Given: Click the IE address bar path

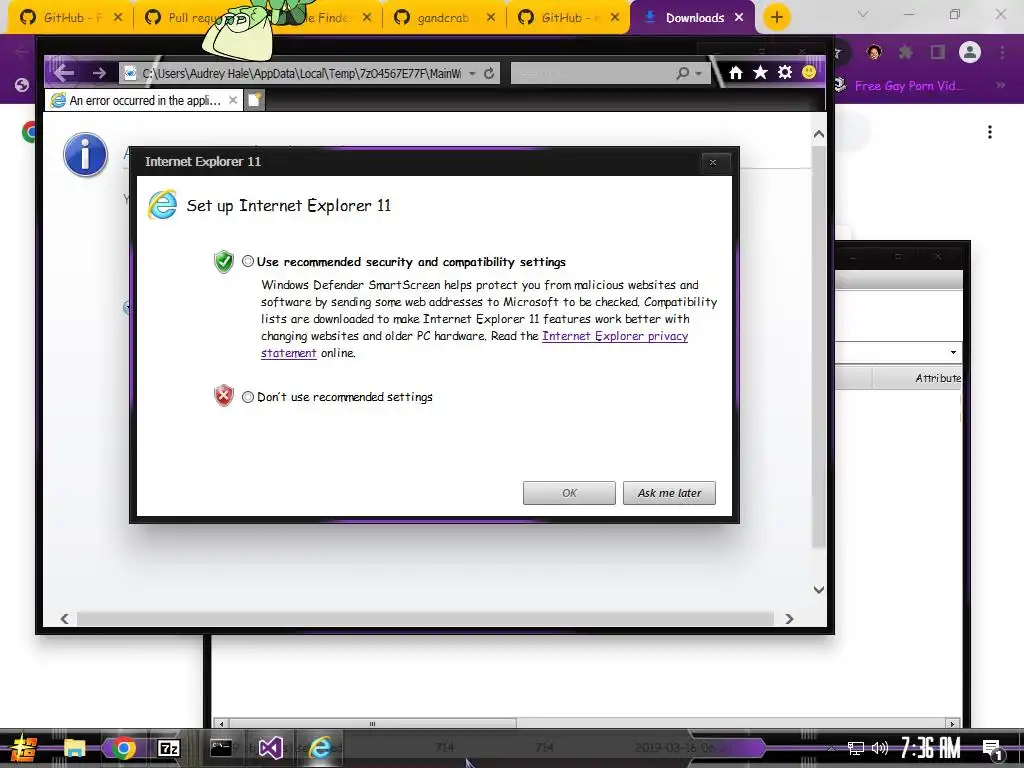Looking at the screenshot, I should (x=301, y=73).
